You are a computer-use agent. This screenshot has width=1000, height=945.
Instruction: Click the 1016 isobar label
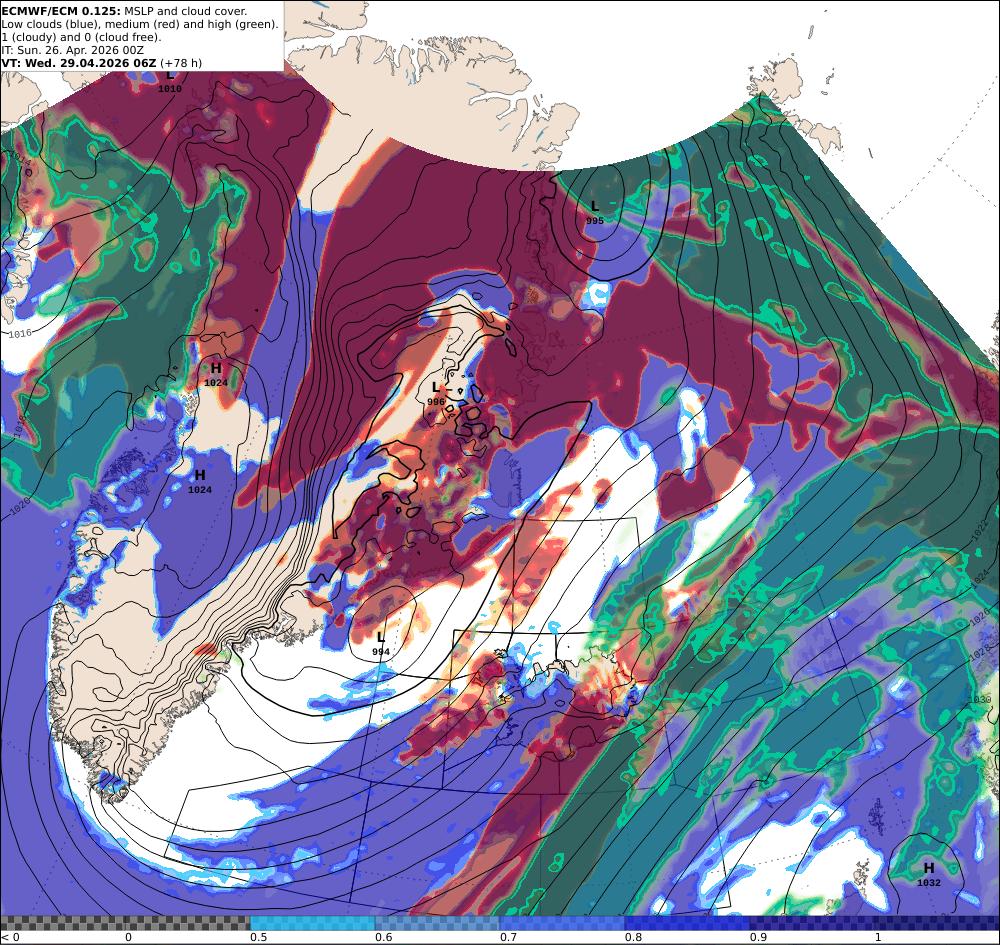21,333
